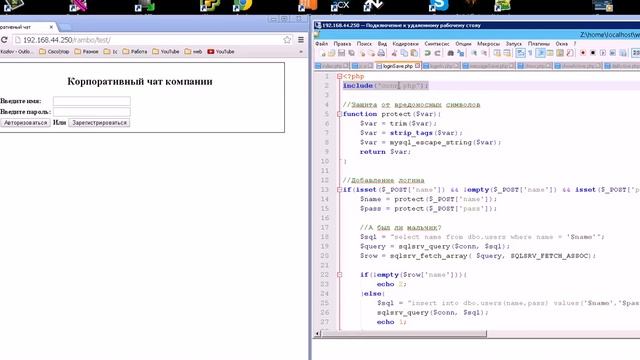Open the Плагины menu

click(538, 44)
